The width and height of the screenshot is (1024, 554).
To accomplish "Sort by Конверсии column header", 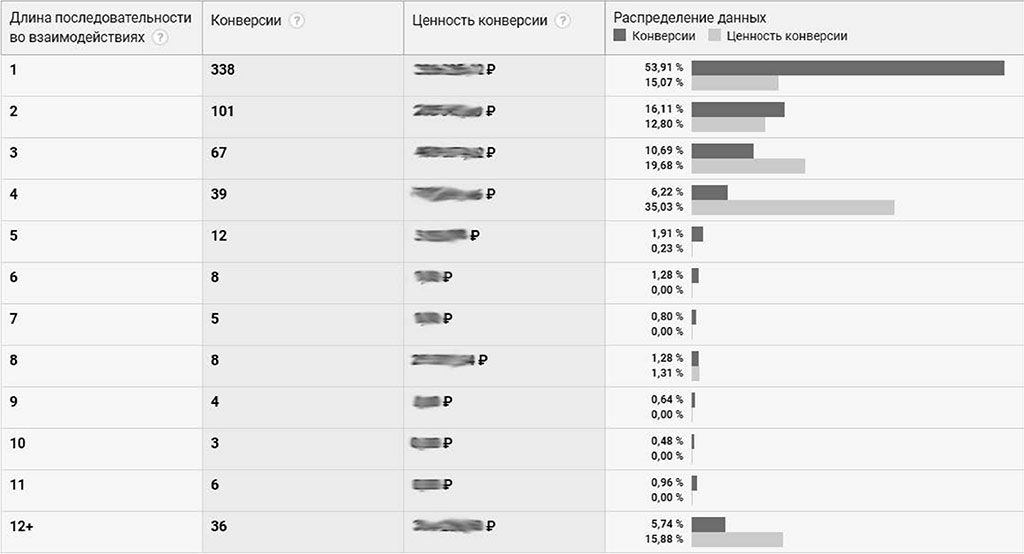I will pyautogui.click(x=246, y=21).
